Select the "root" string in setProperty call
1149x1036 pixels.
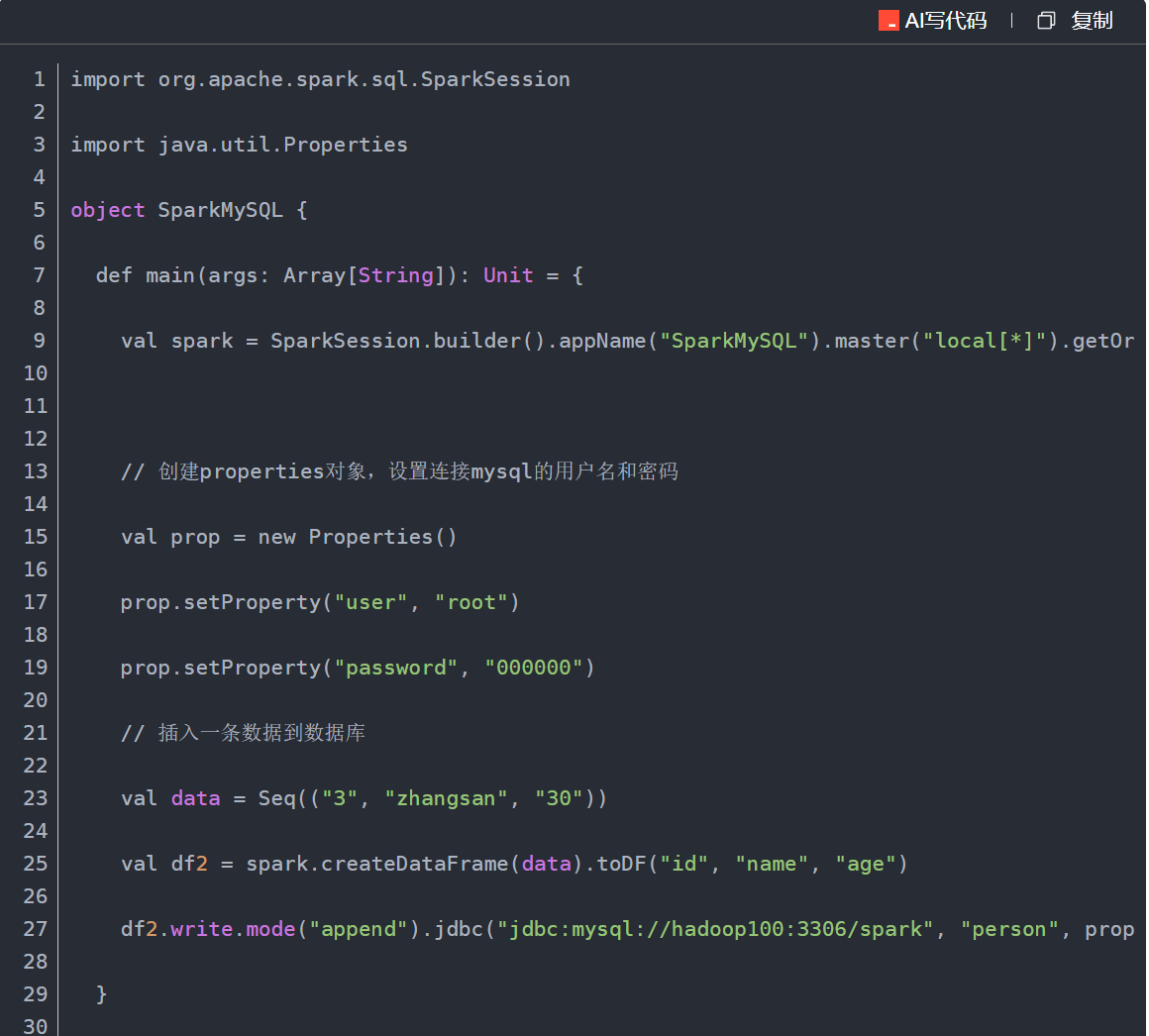coord(470,602)
